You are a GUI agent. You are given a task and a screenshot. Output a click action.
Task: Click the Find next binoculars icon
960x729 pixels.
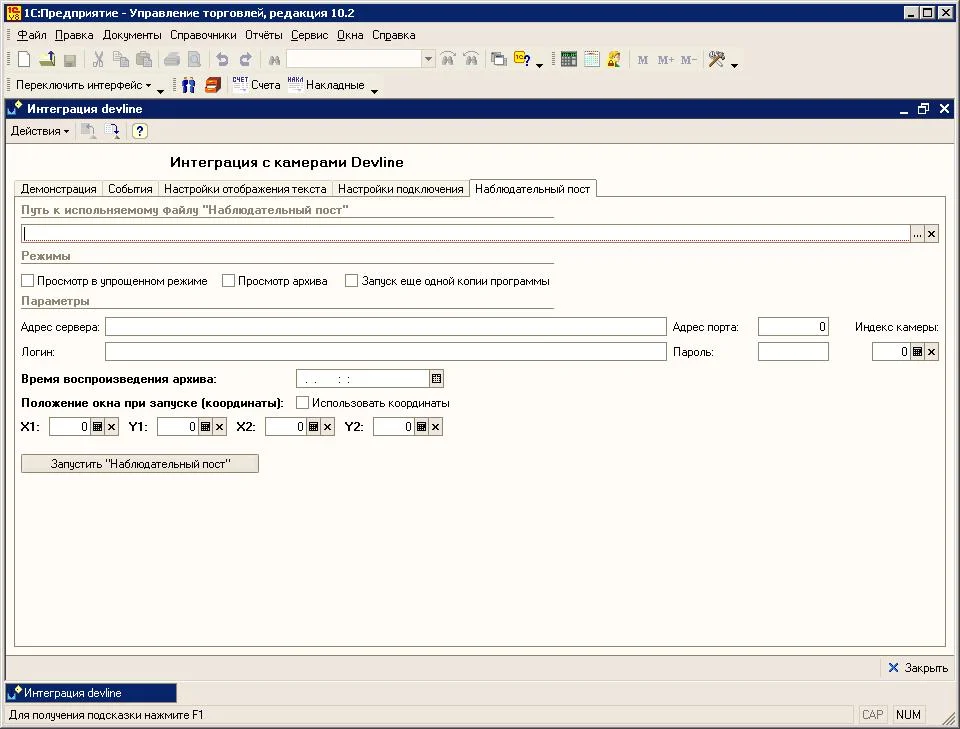(448, 59)
